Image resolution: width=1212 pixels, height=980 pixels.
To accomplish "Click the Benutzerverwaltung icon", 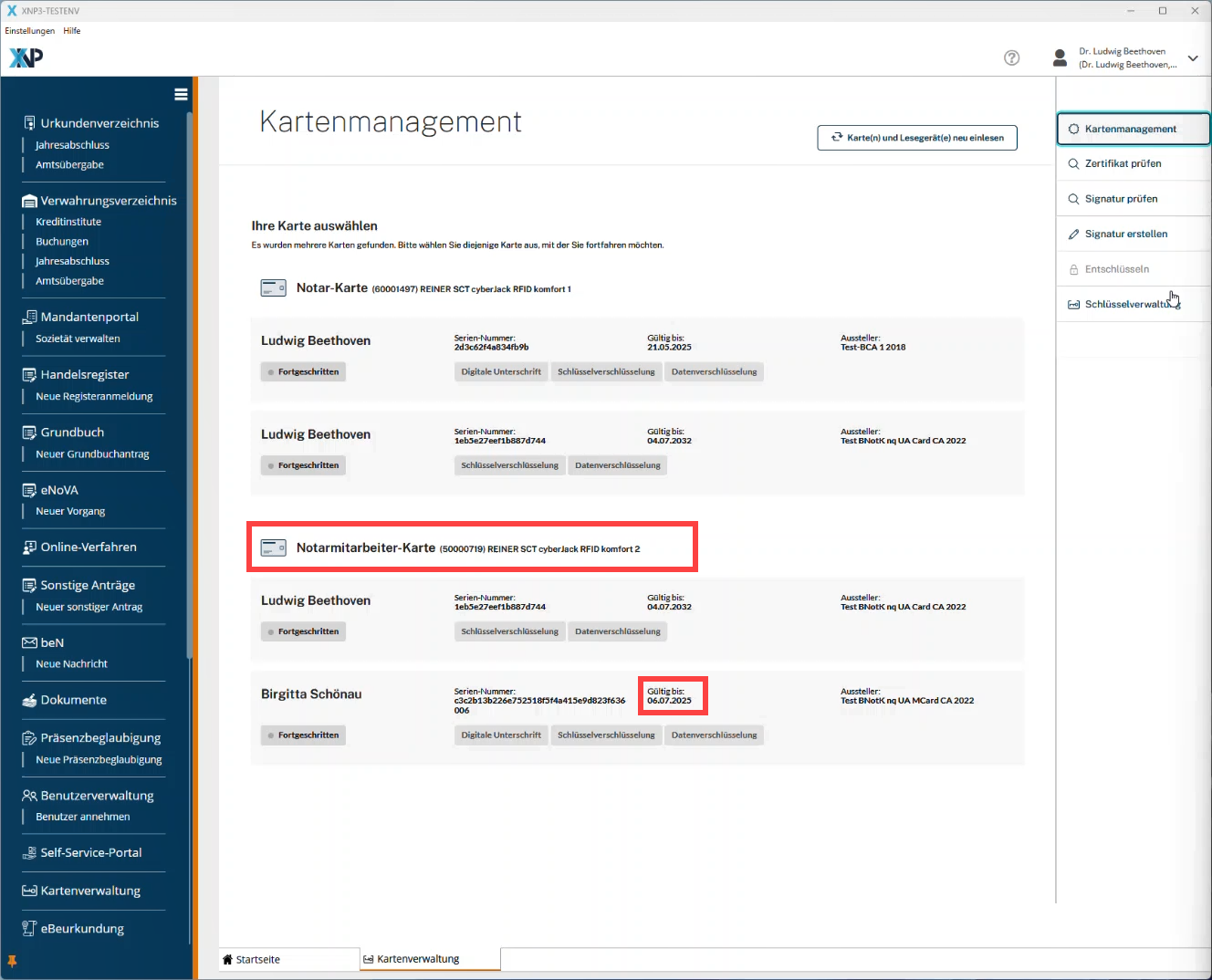I will click(29, 796).
